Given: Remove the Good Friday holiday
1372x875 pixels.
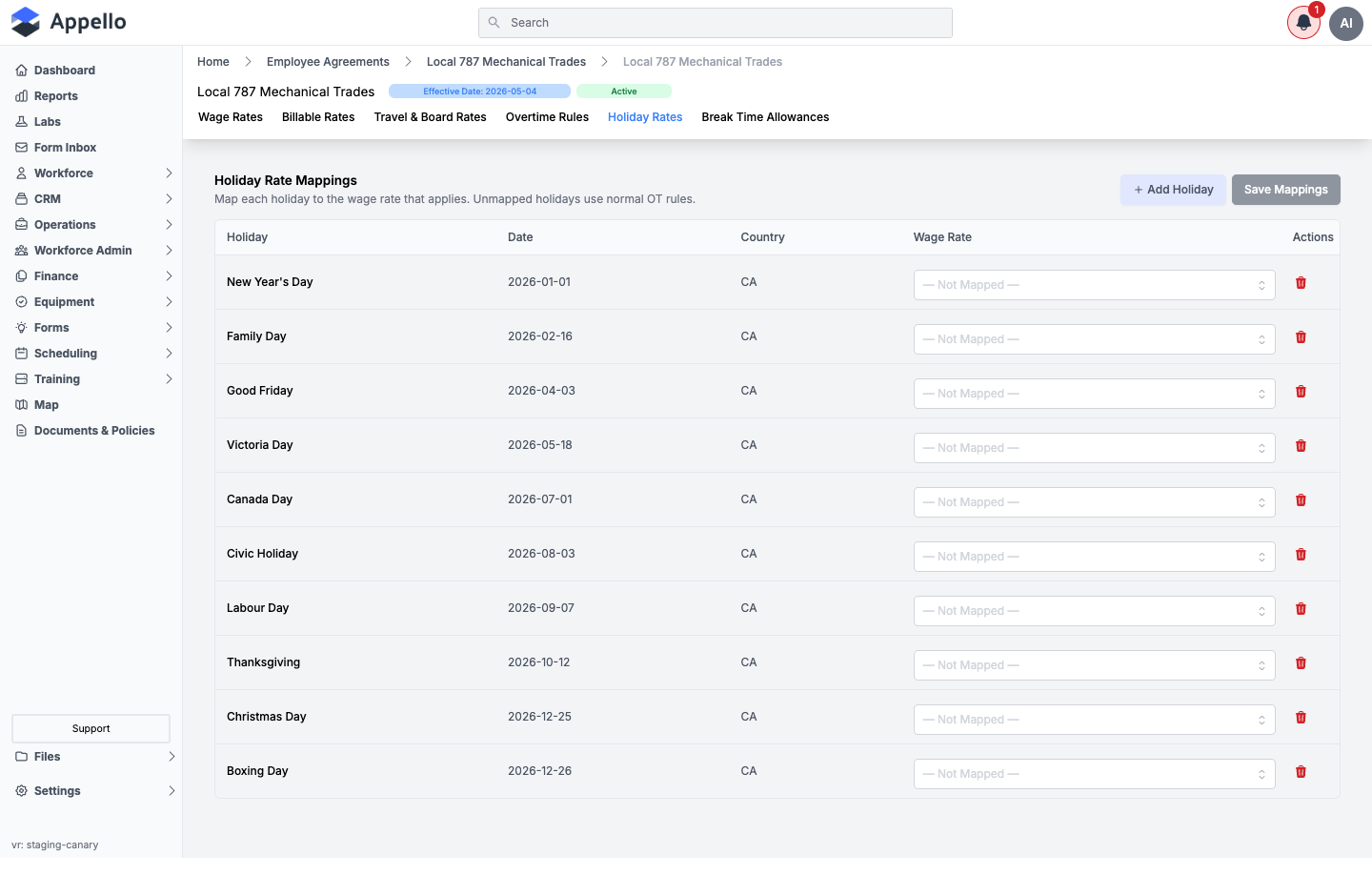Looking at the screenshot, I should tap(1301, 392).
